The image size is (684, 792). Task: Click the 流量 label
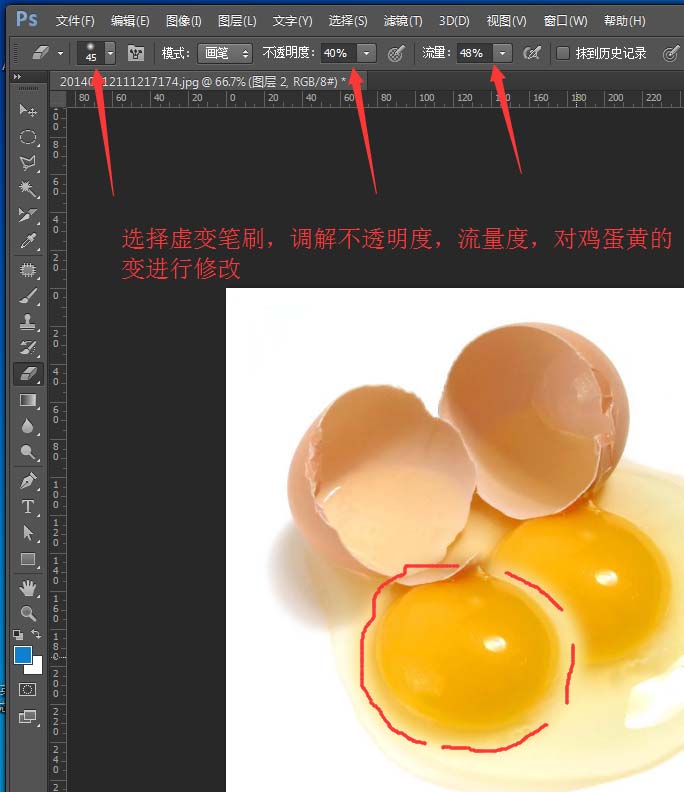click(436, 53)
